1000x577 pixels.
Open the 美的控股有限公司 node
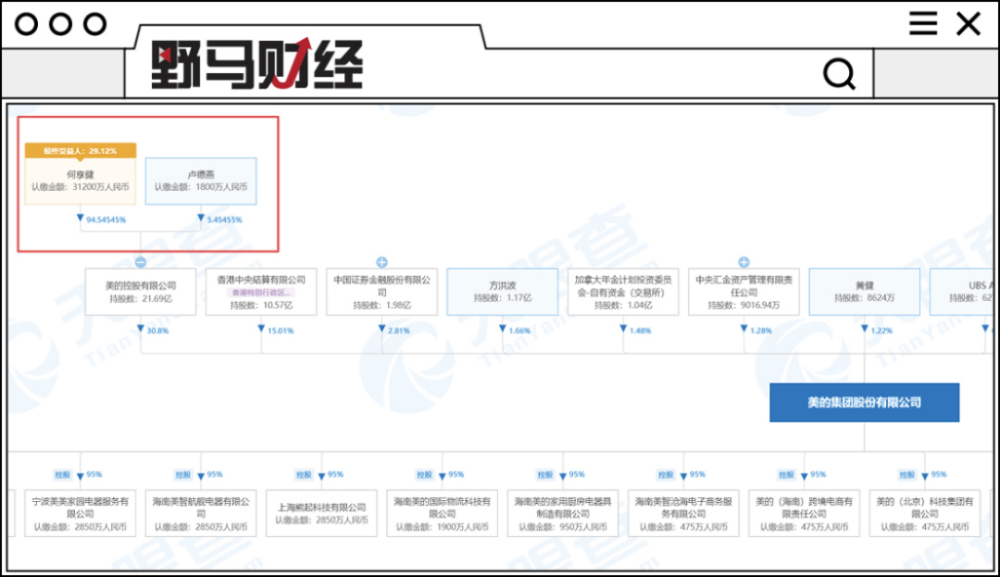[140, 292]
